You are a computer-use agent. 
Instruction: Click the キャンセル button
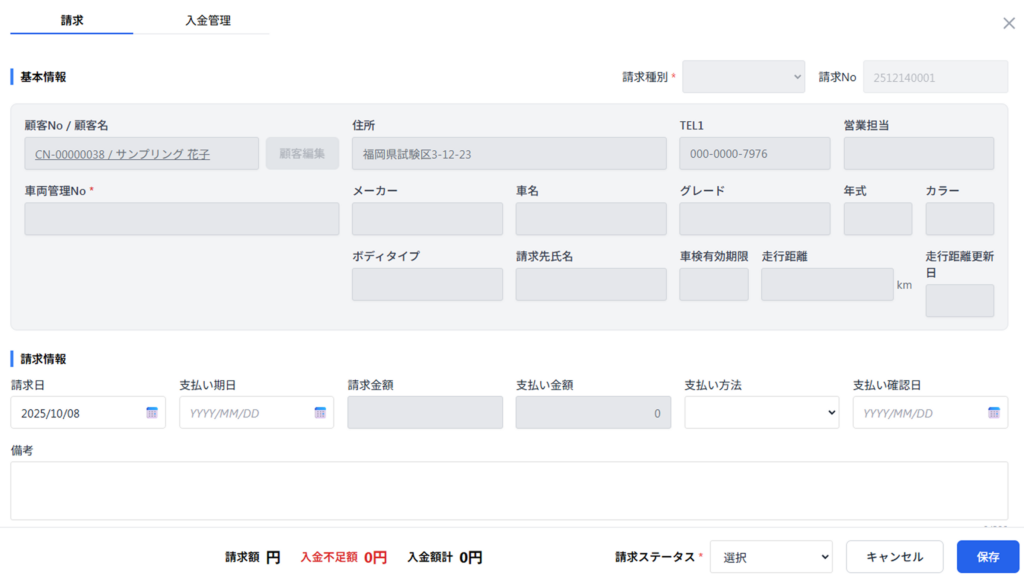(894, 557)
